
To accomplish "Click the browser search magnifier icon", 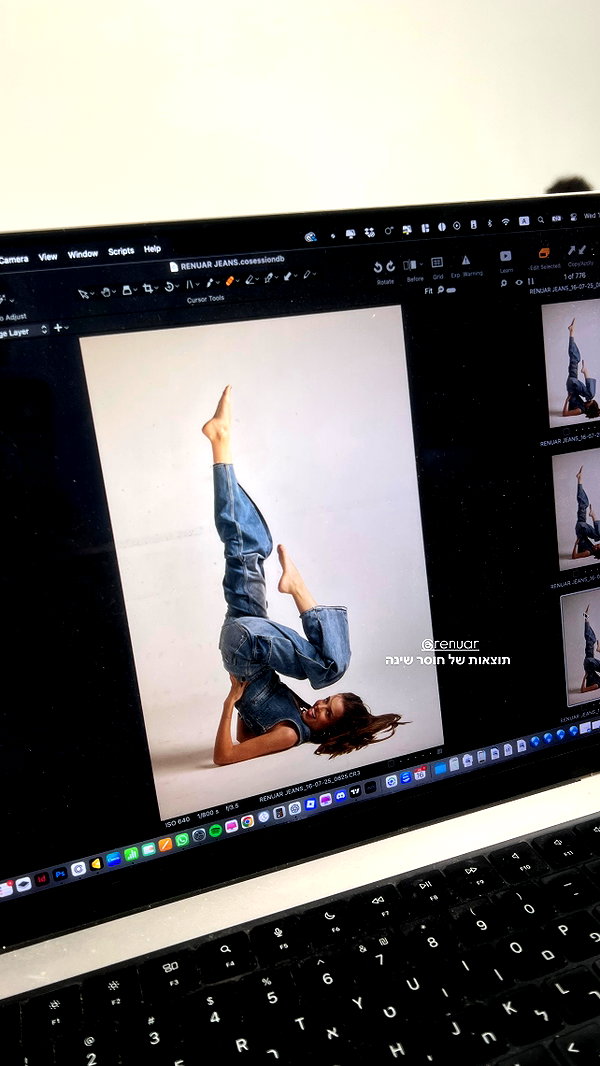I will [504, 283].
